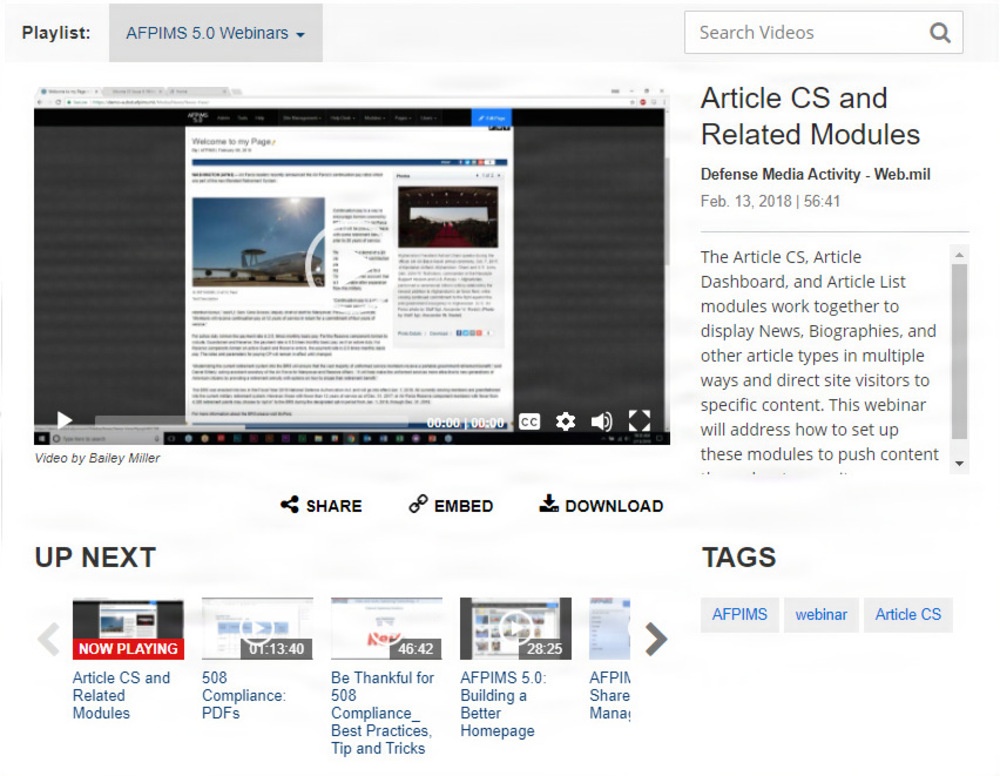Screen dimensions: 1000x776
Task: Click AFPIMS 5.0: Building a Better Homepage link
Action: [x=503, y=704]
